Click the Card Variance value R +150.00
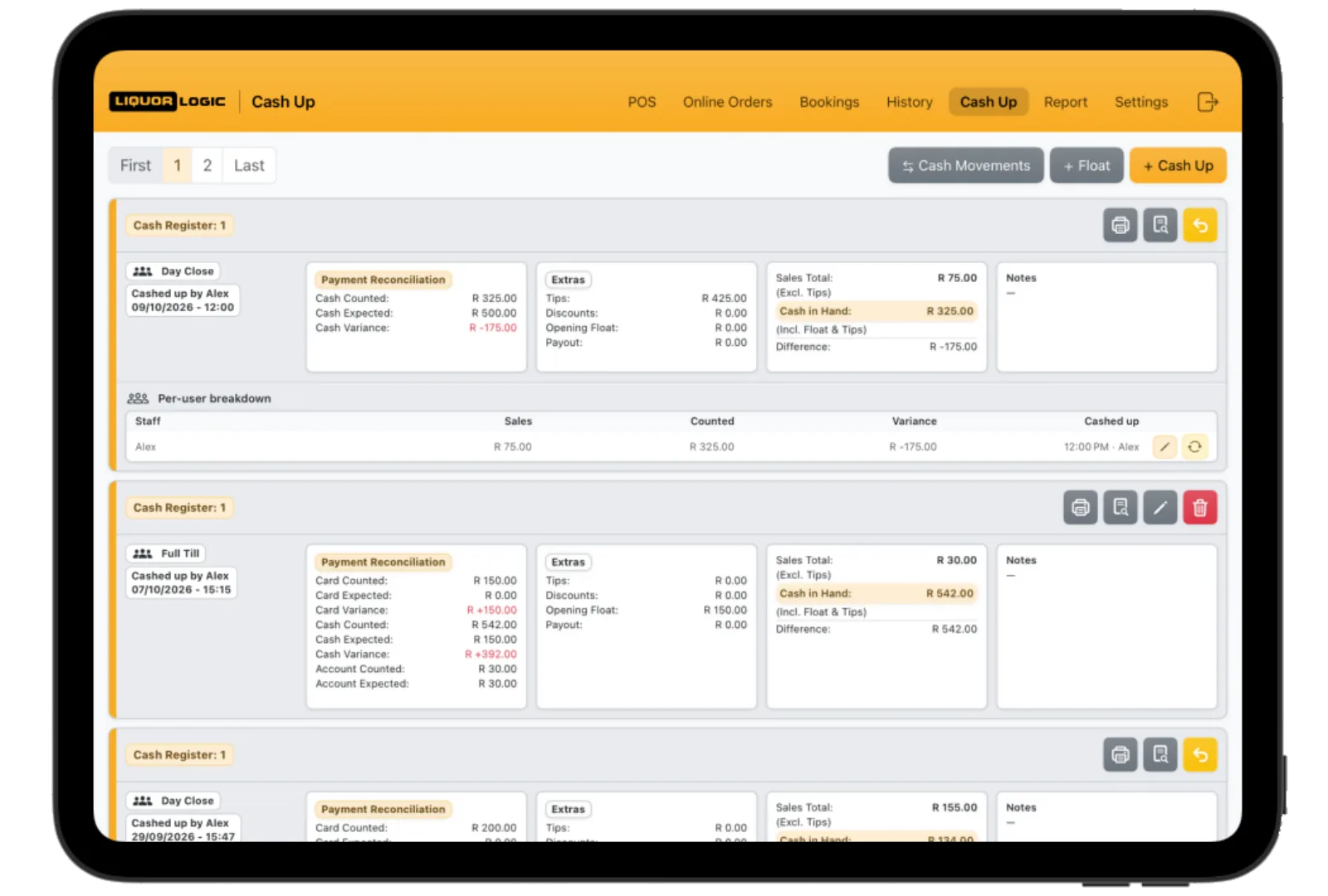The height and width of the screenshot is (896, 1328). 491,610
